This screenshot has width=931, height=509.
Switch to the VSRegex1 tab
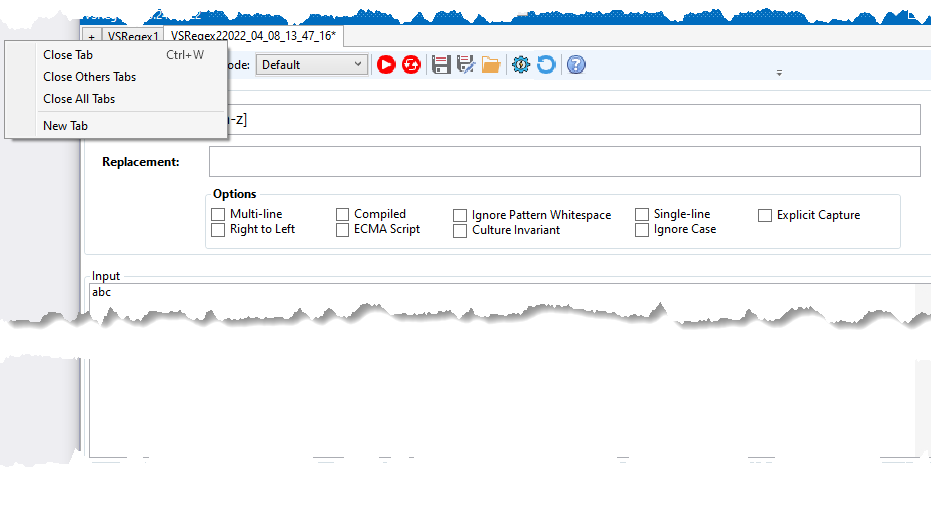coord(133,36)
